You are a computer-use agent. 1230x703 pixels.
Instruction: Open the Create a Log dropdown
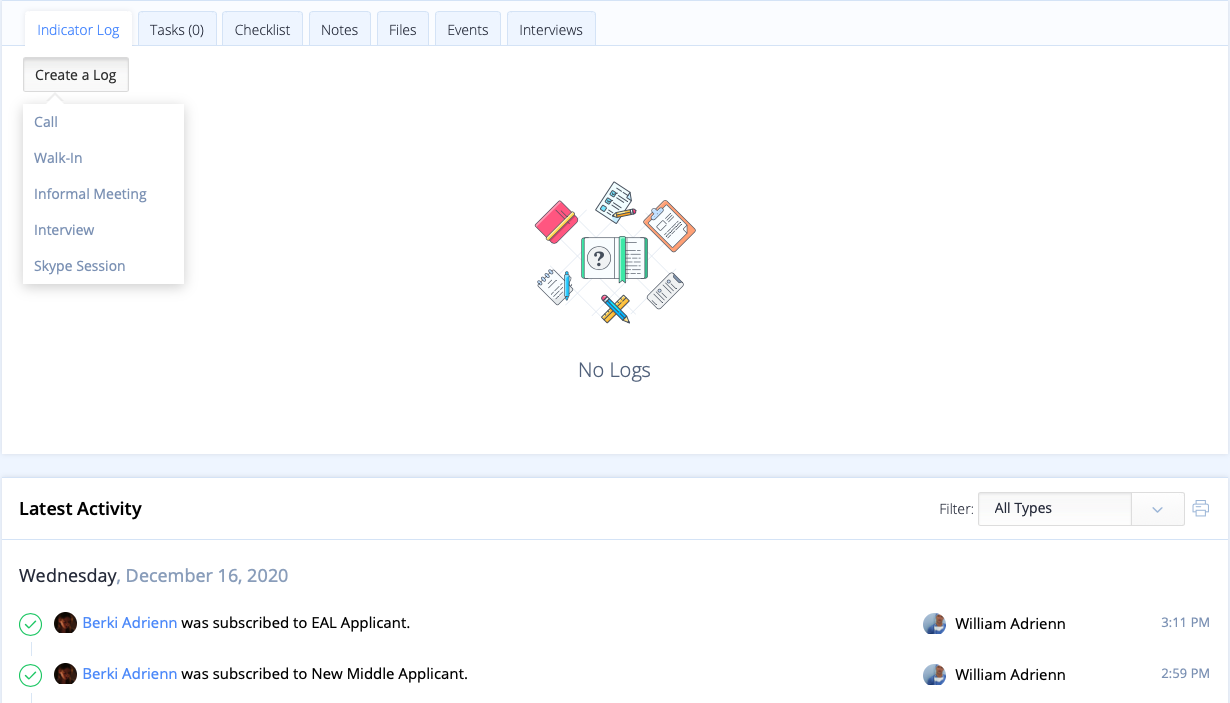[x=75, y=74]
